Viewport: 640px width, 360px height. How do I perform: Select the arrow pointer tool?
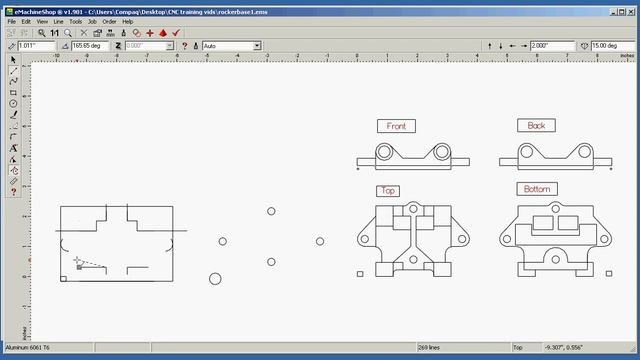(13, 60)
